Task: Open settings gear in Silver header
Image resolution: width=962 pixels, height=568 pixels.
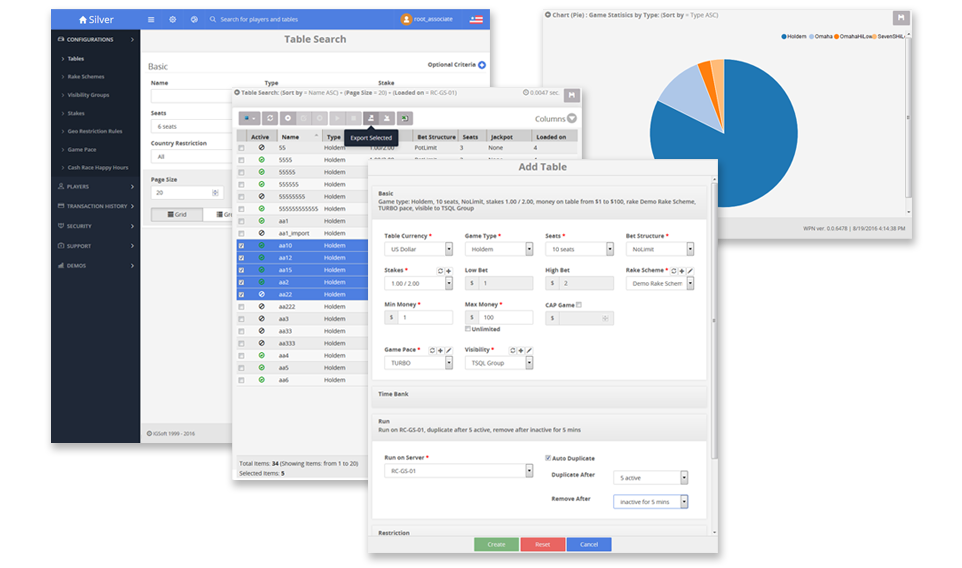Action: [172, 20]
